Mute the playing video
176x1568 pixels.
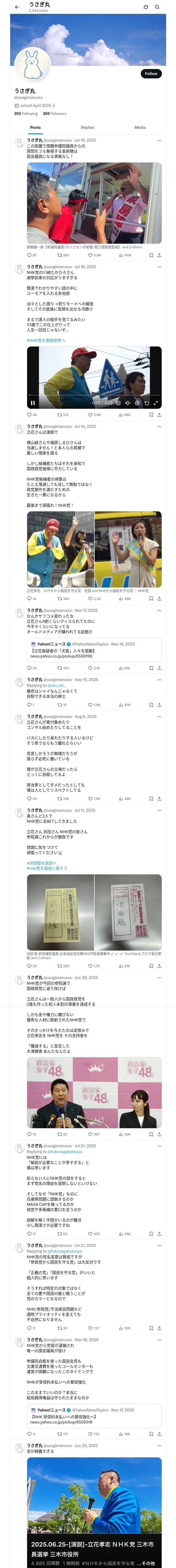pos(128,403)
